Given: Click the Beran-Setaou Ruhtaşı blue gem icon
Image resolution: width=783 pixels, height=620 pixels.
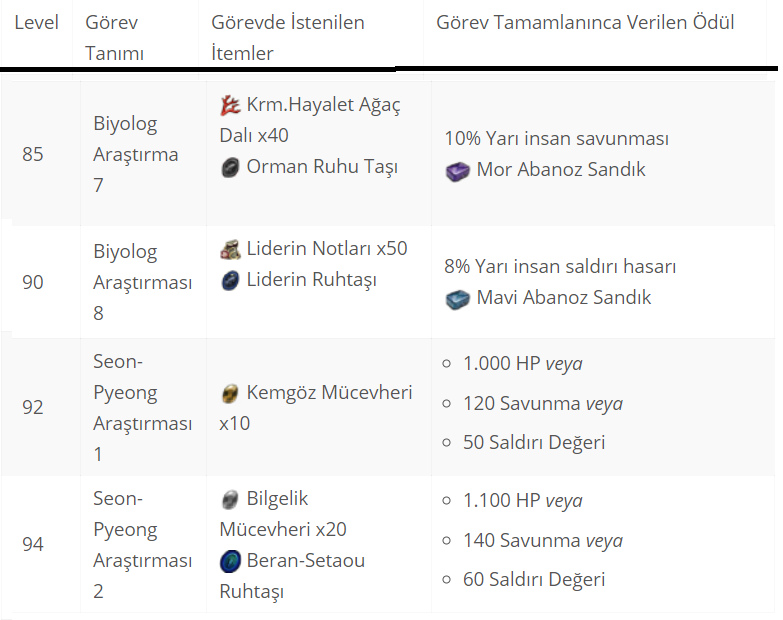Looking at the screenshot, I should click(230, 561).
